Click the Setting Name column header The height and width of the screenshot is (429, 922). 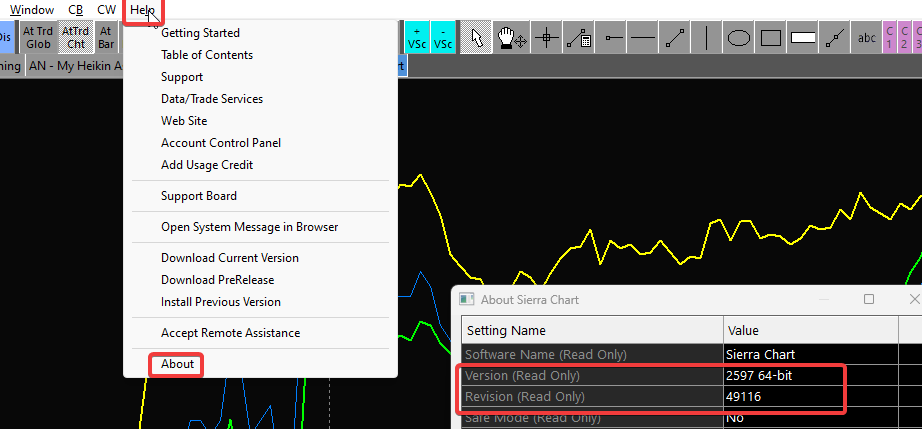point(592,330)
